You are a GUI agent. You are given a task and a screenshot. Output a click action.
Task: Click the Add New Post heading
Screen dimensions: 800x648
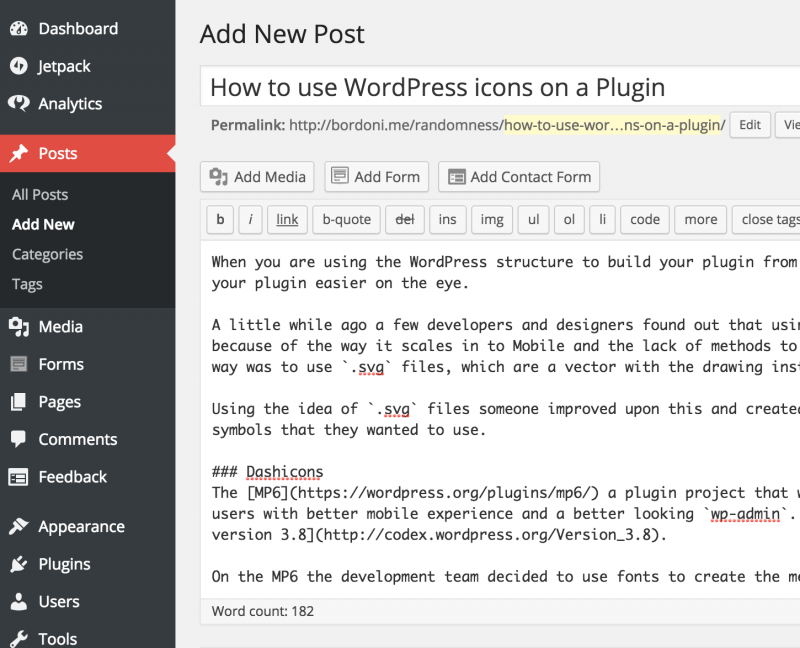point(282,34)
